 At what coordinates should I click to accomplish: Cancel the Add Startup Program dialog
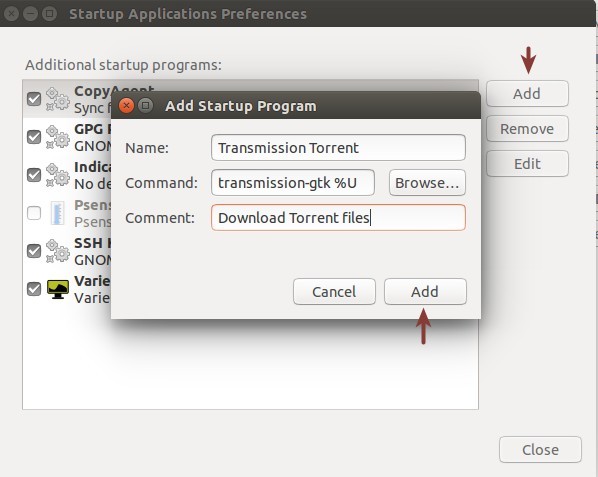click(334, 292)
